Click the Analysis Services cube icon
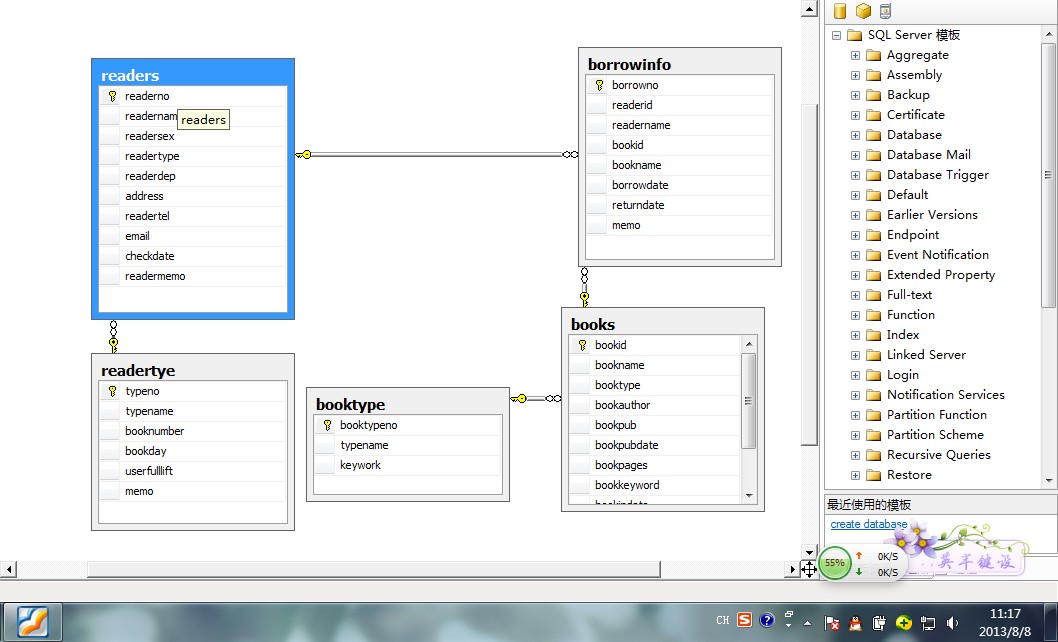Viewport: 1058px width, 642px height. tap(863, 11)
